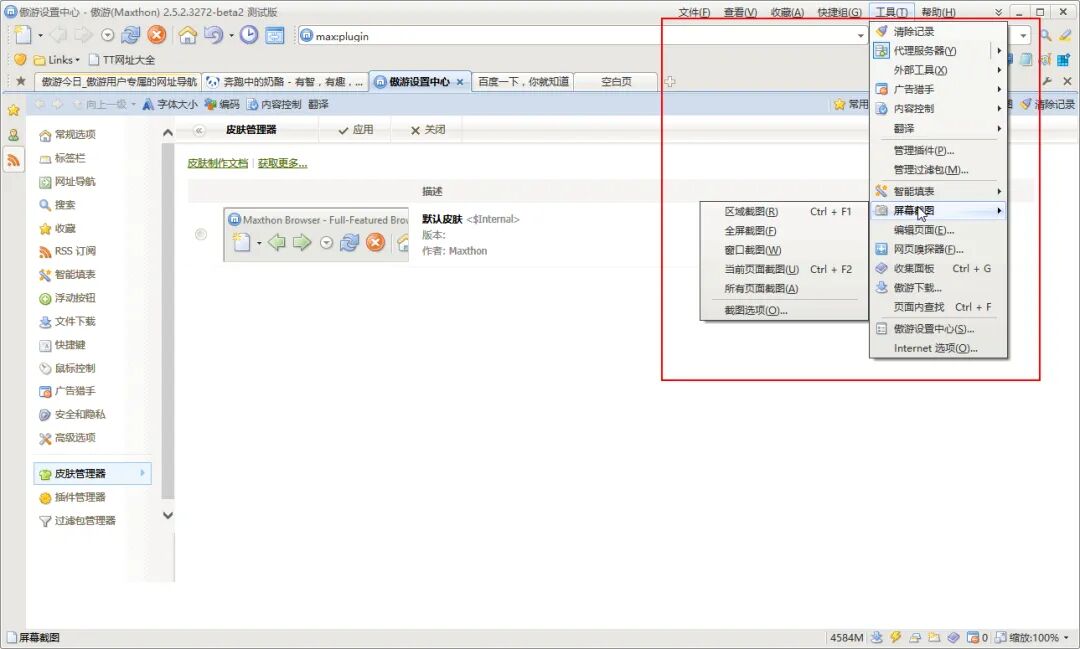Click the 清除记录 toolbar button at right
Screen dimensions: 1080x649
click(x=1047, y=104)
